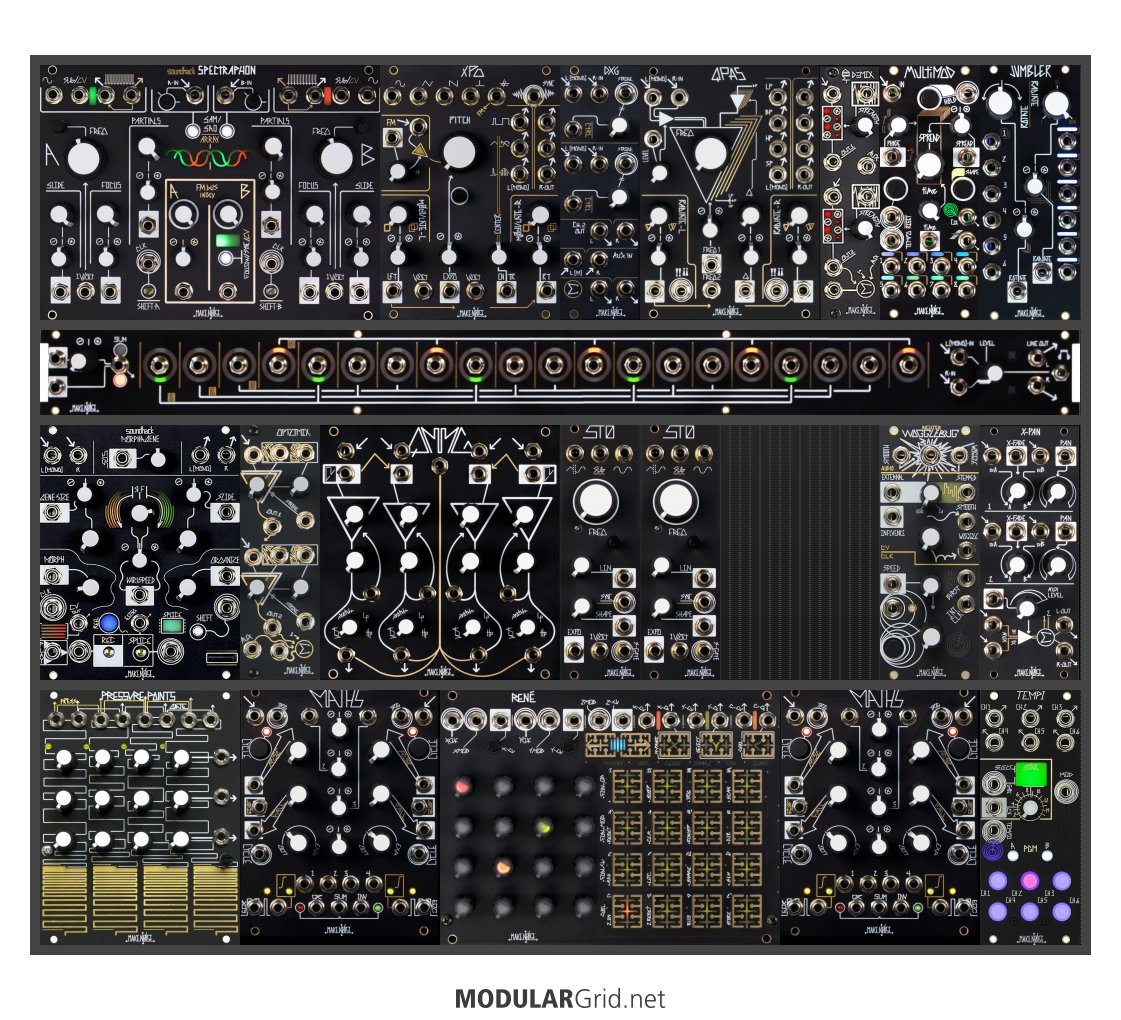Select the Morphagene module
Viewport: 1121px width, 1020px height.
coord(140,552)
